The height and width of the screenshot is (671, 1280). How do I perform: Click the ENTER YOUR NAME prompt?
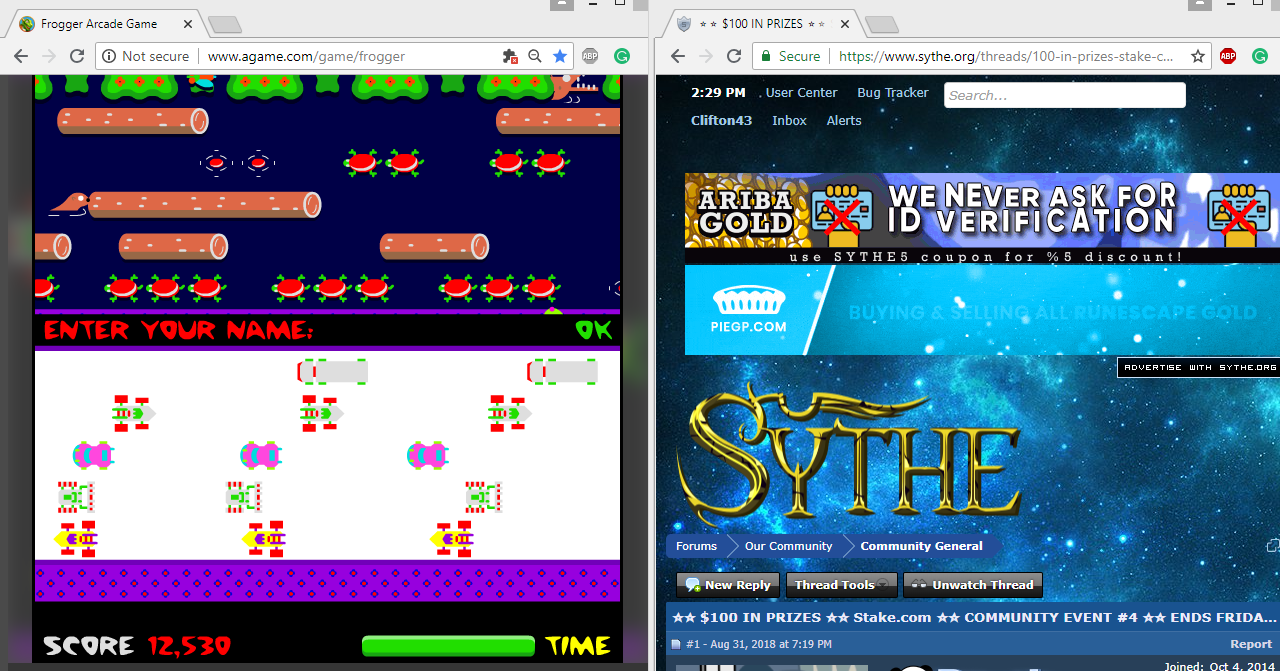178,330
